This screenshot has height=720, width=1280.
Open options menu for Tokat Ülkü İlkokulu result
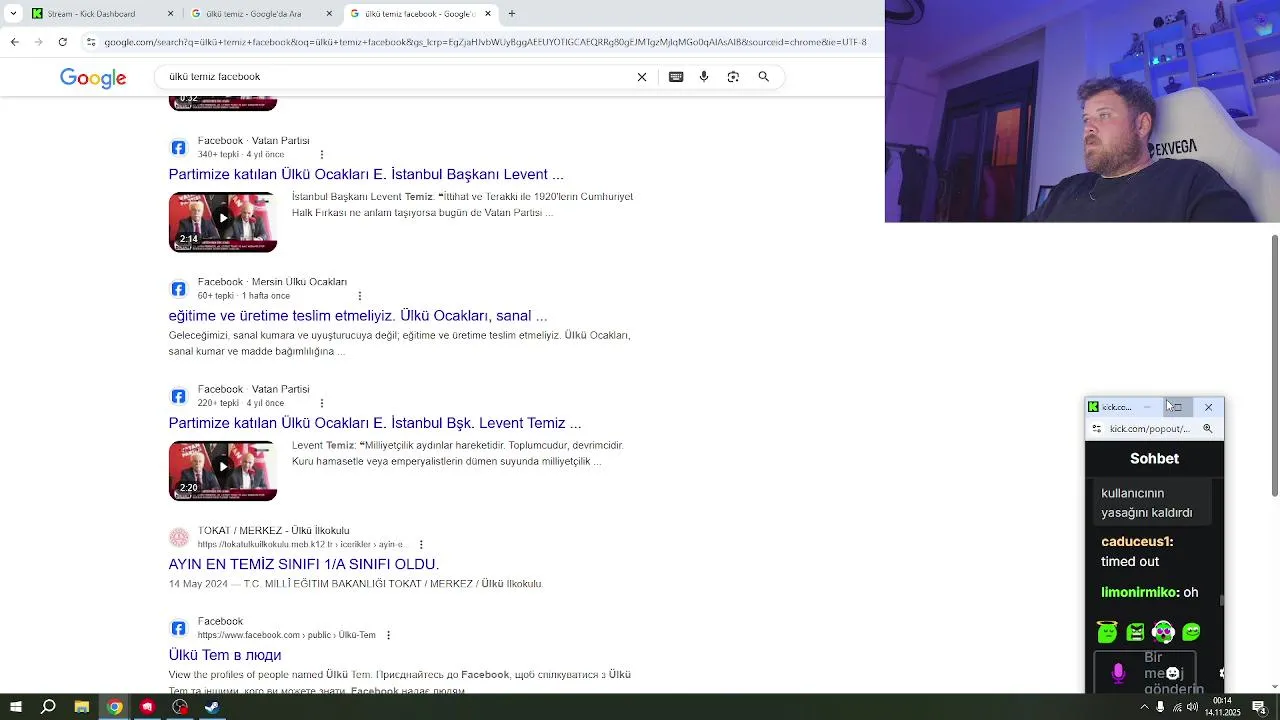(x=421, y=545)
